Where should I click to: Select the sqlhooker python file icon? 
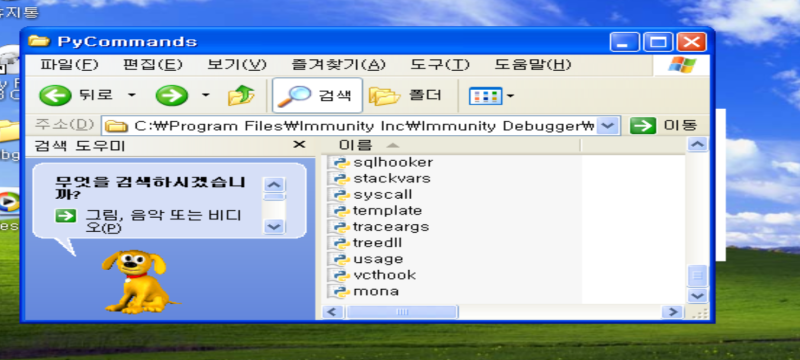point(339,163)
